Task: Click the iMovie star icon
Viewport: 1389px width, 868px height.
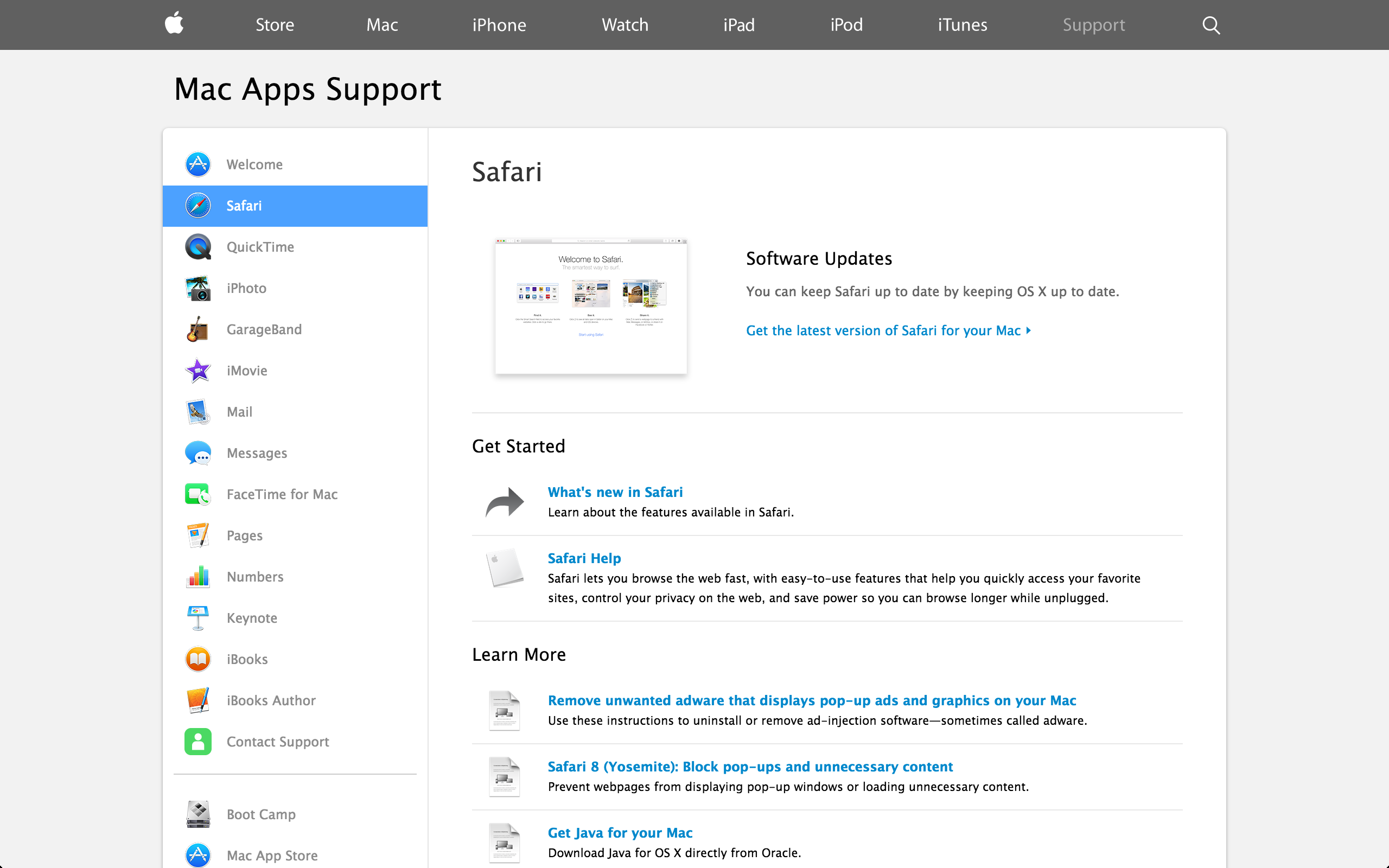Action: coord(198,371)
